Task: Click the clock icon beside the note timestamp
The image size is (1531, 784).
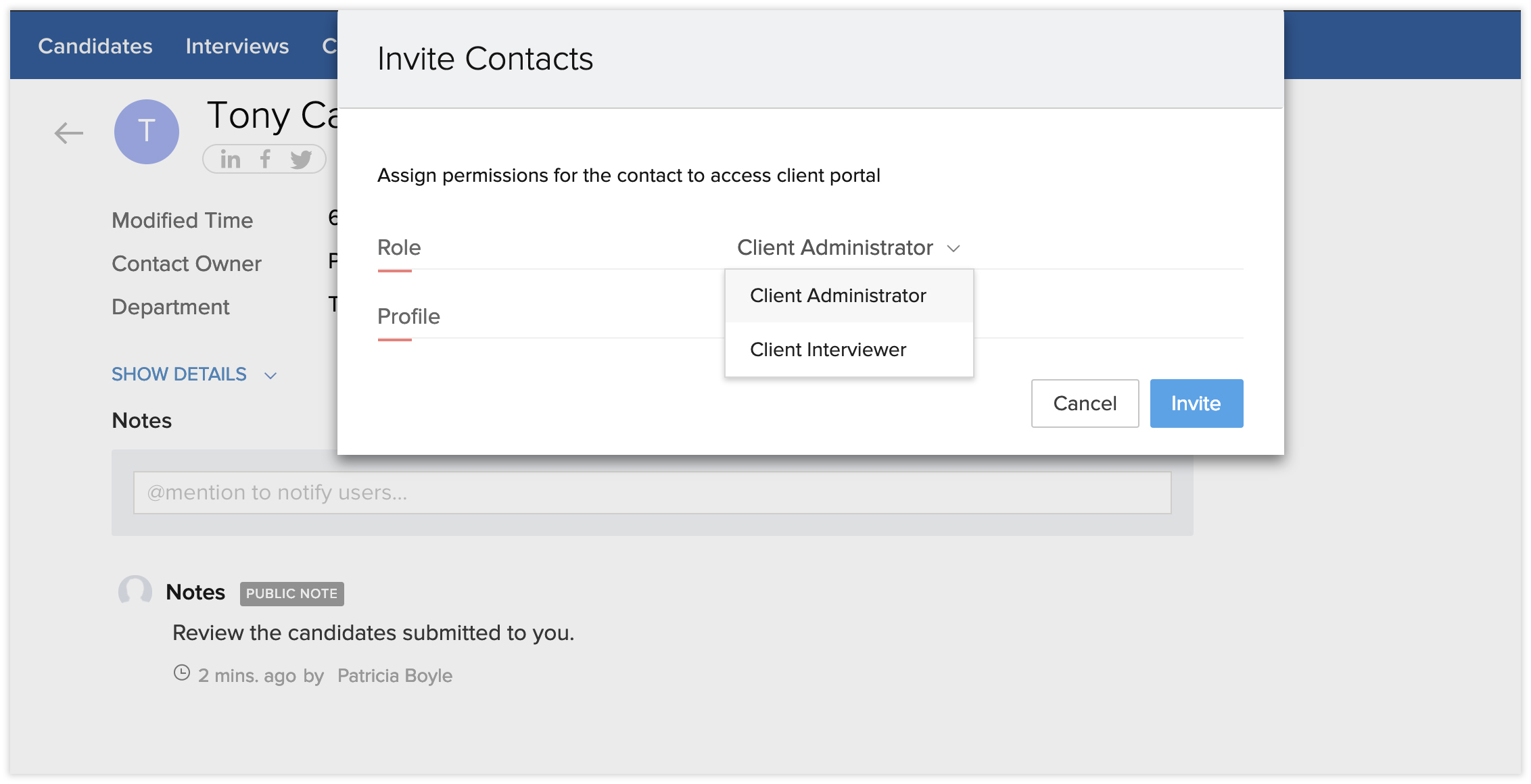Action: (x=182, y=672)
